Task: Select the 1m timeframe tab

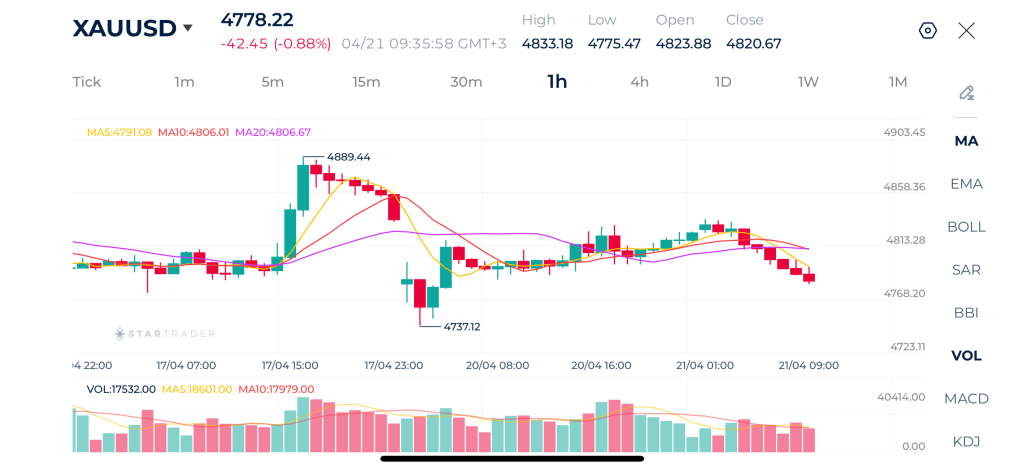Action: coord(184,82)
